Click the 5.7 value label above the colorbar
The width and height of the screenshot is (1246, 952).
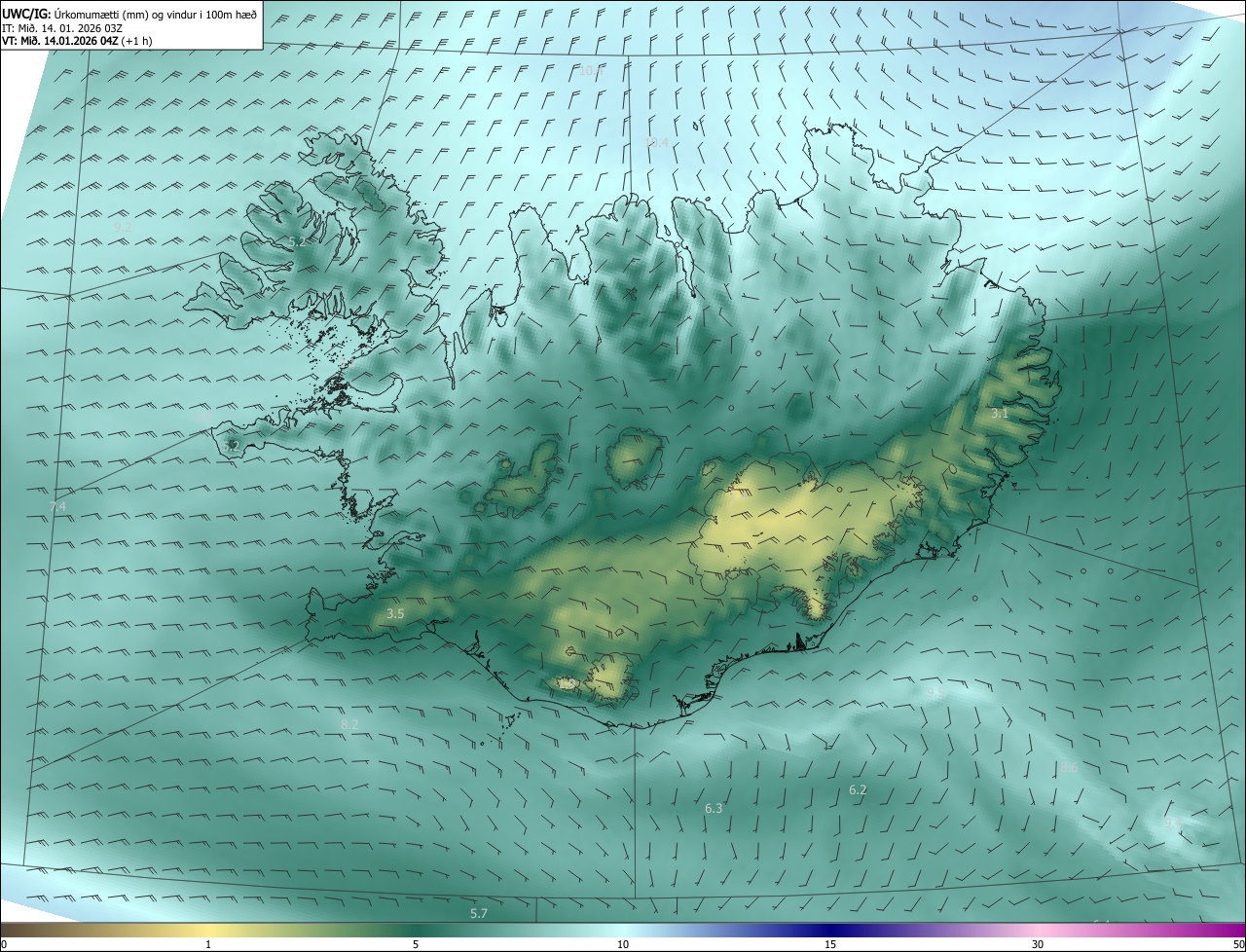[479, 913]
